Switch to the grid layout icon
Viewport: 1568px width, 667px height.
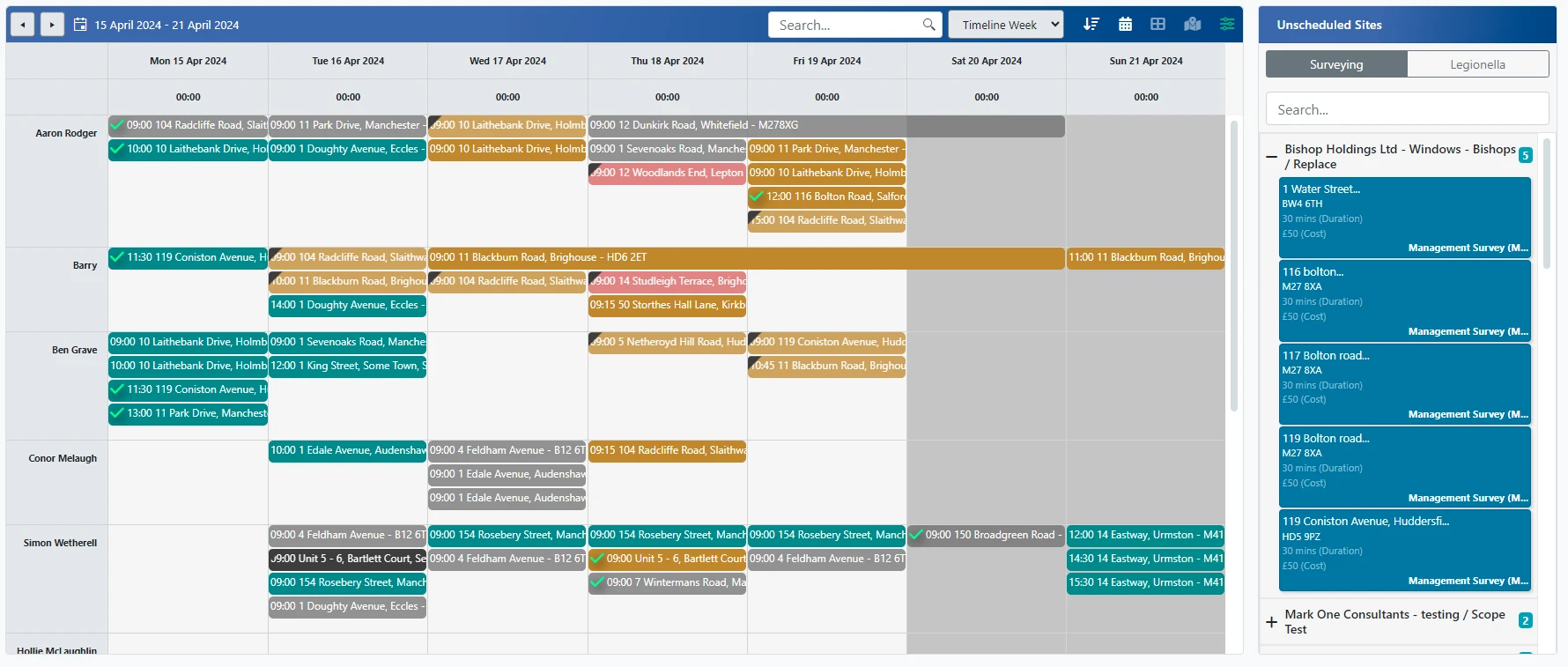click(1158, 25)
